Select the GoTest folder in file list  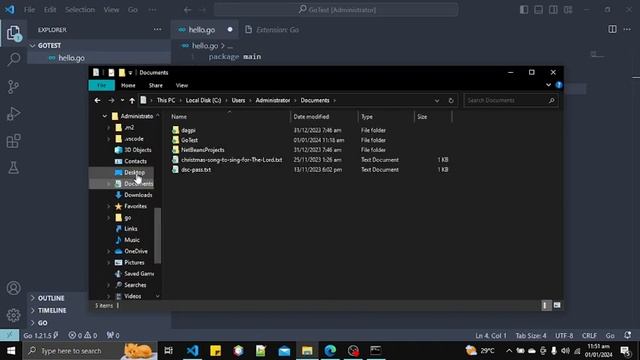tap(189, 140)
